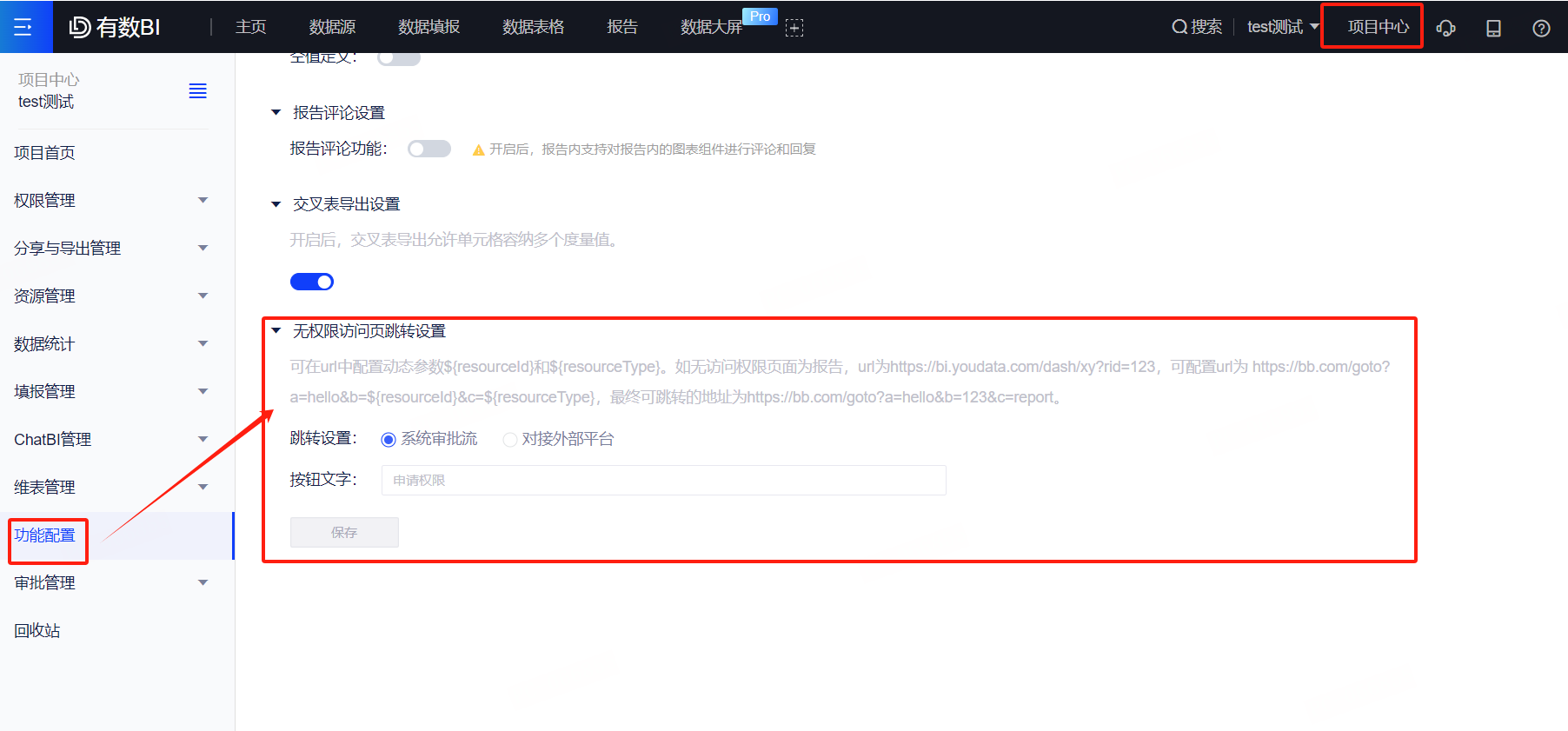1568x731 pixels.
Task: Open the help question mark icon
Action: 1540,28
